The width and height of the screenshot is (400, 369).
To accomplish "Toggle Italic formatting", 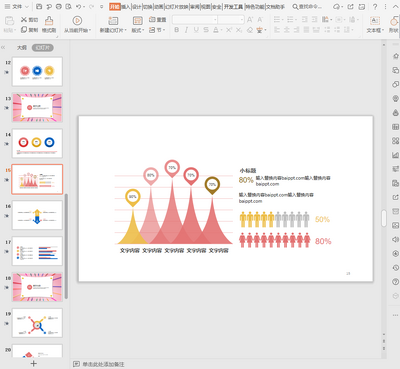I will coord(186,30).
